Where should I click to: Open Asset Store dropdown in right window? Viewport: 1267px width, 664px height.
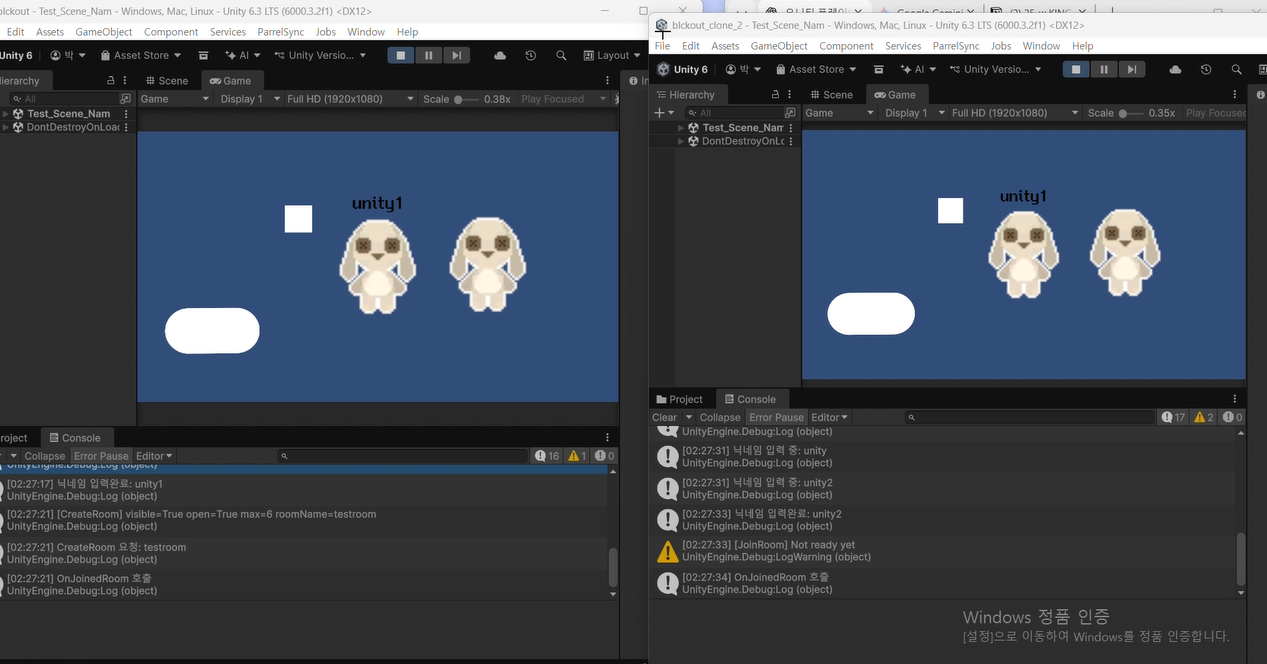(817, 70)
